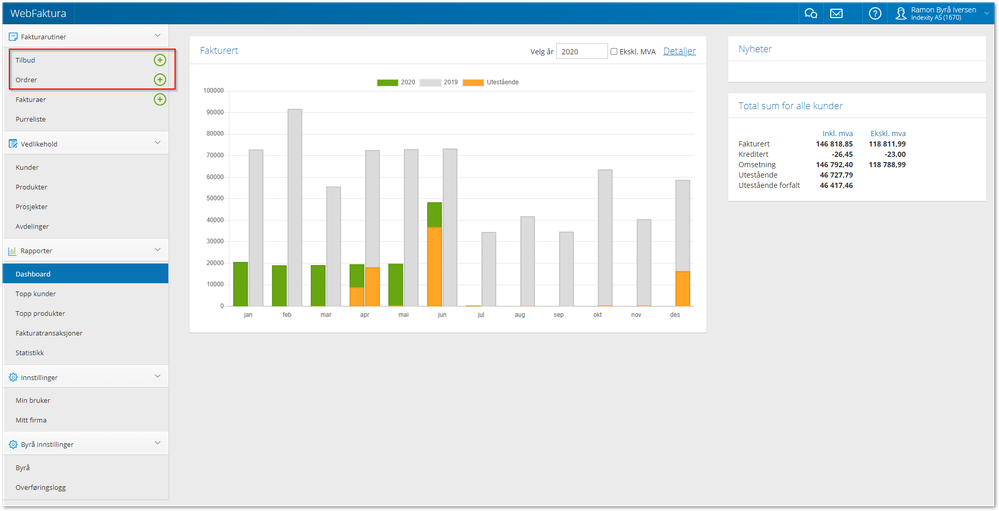Select Kunder in Vedlikehold menu
Viewport: 999px width, 511px height.
pos(27,168)
